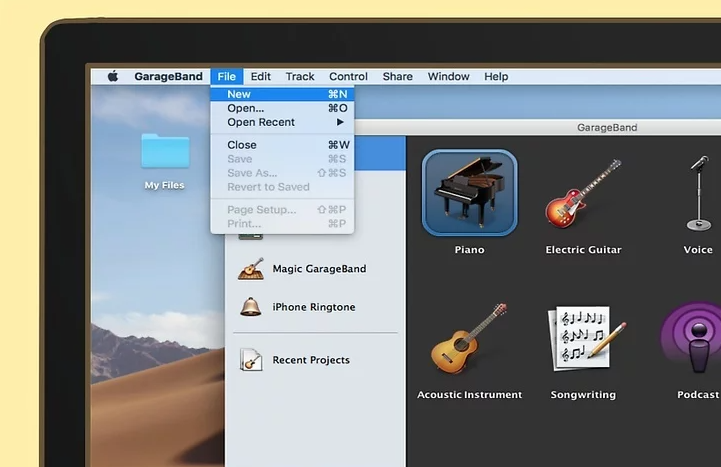Open the Apple menu
This screenshot has height=467, width=721.
[113, 76]
